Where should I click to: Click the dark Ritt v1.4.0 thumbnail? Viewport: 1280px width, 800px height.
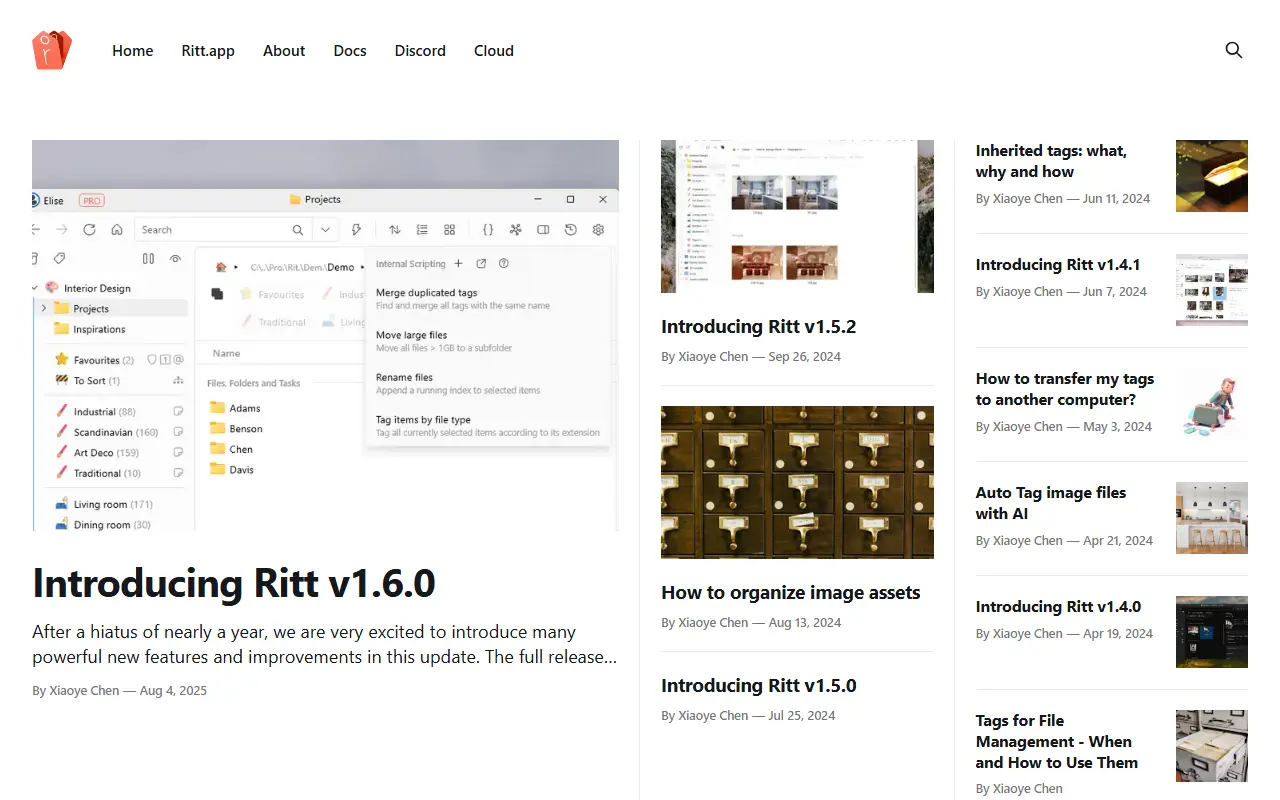click(x=1212, y=632)
